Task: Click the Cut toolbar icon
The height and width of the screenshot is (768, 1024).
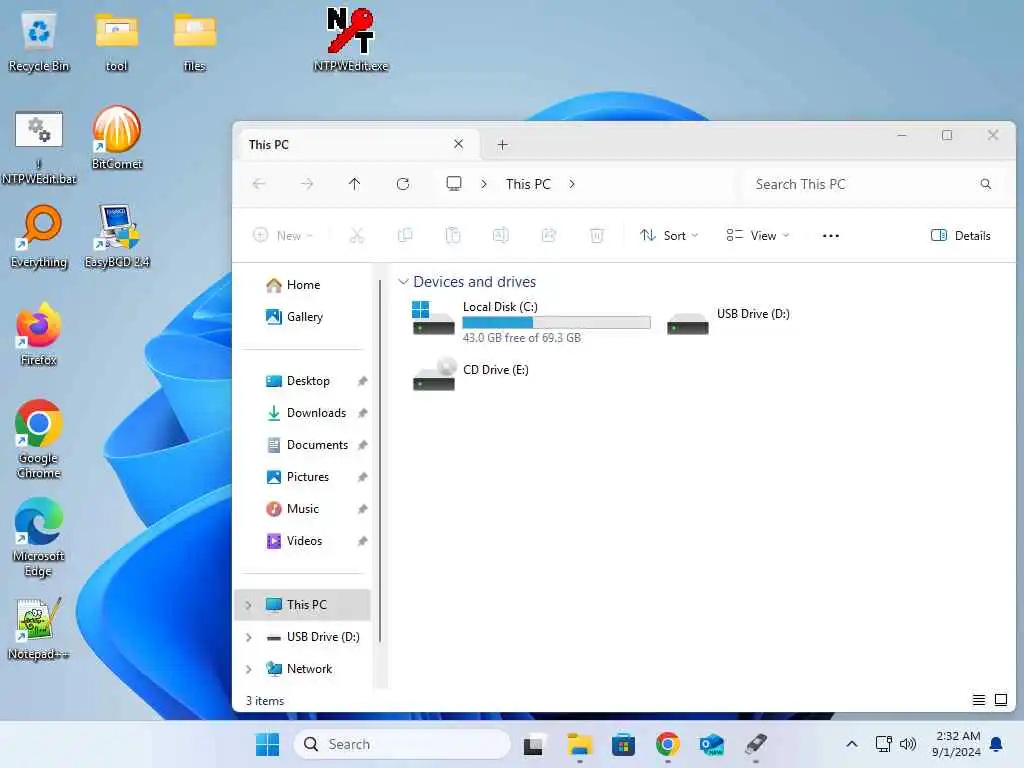Action: point(357,236)
